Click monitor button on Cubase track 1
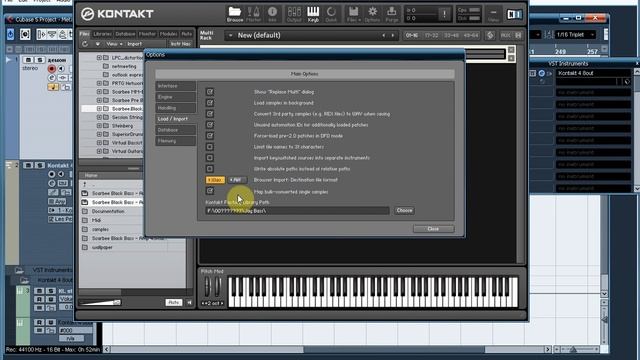 [x=61, y=69]
